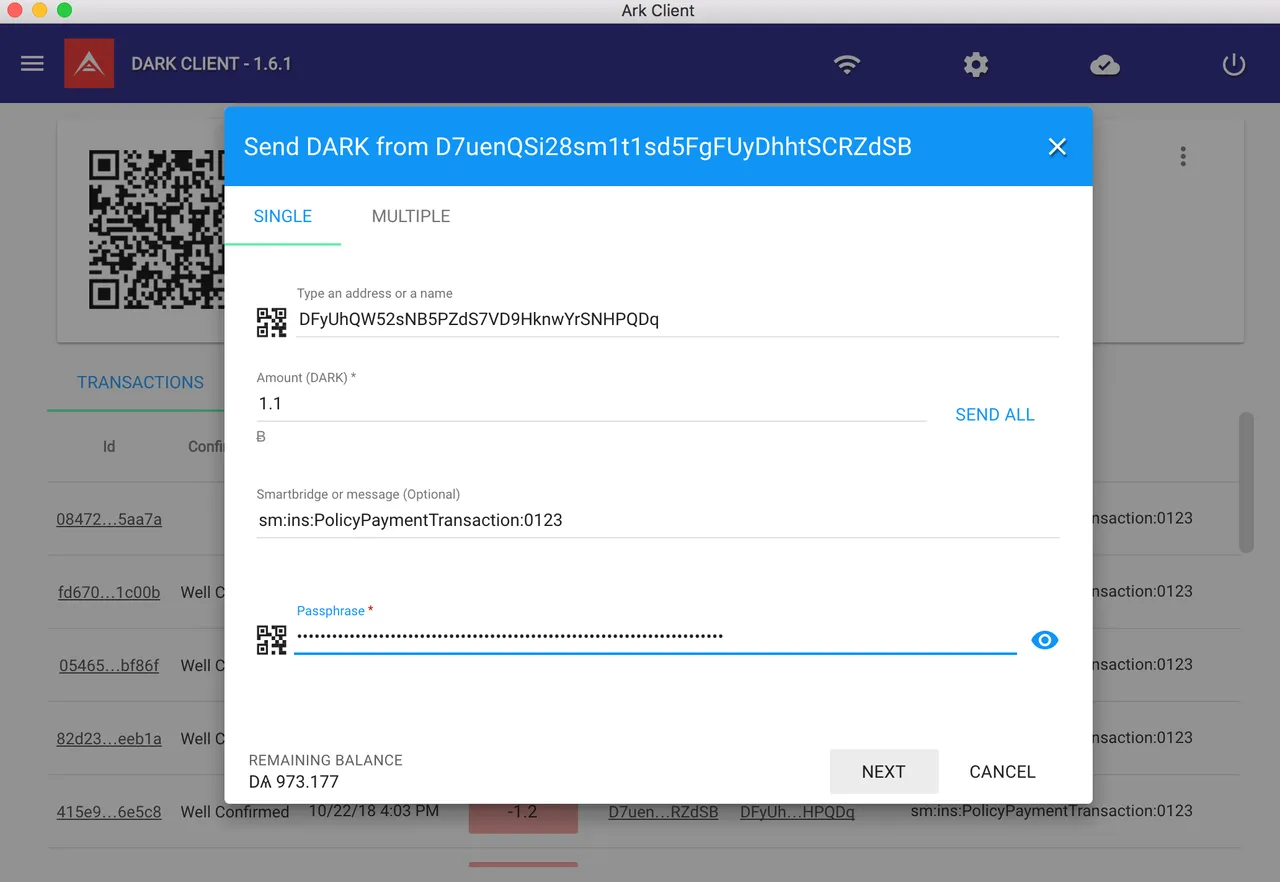Toggle passphrase visibility eye icon
1280x882 pixels.
1044,640
